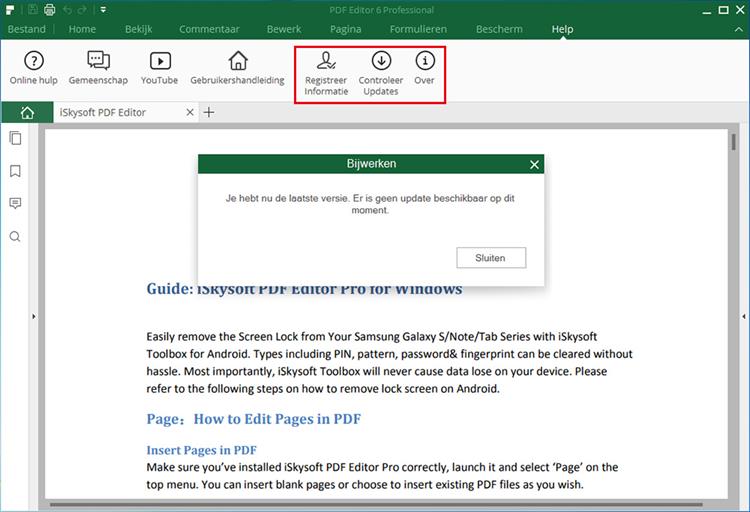Add a new tab with plus button

209,112
